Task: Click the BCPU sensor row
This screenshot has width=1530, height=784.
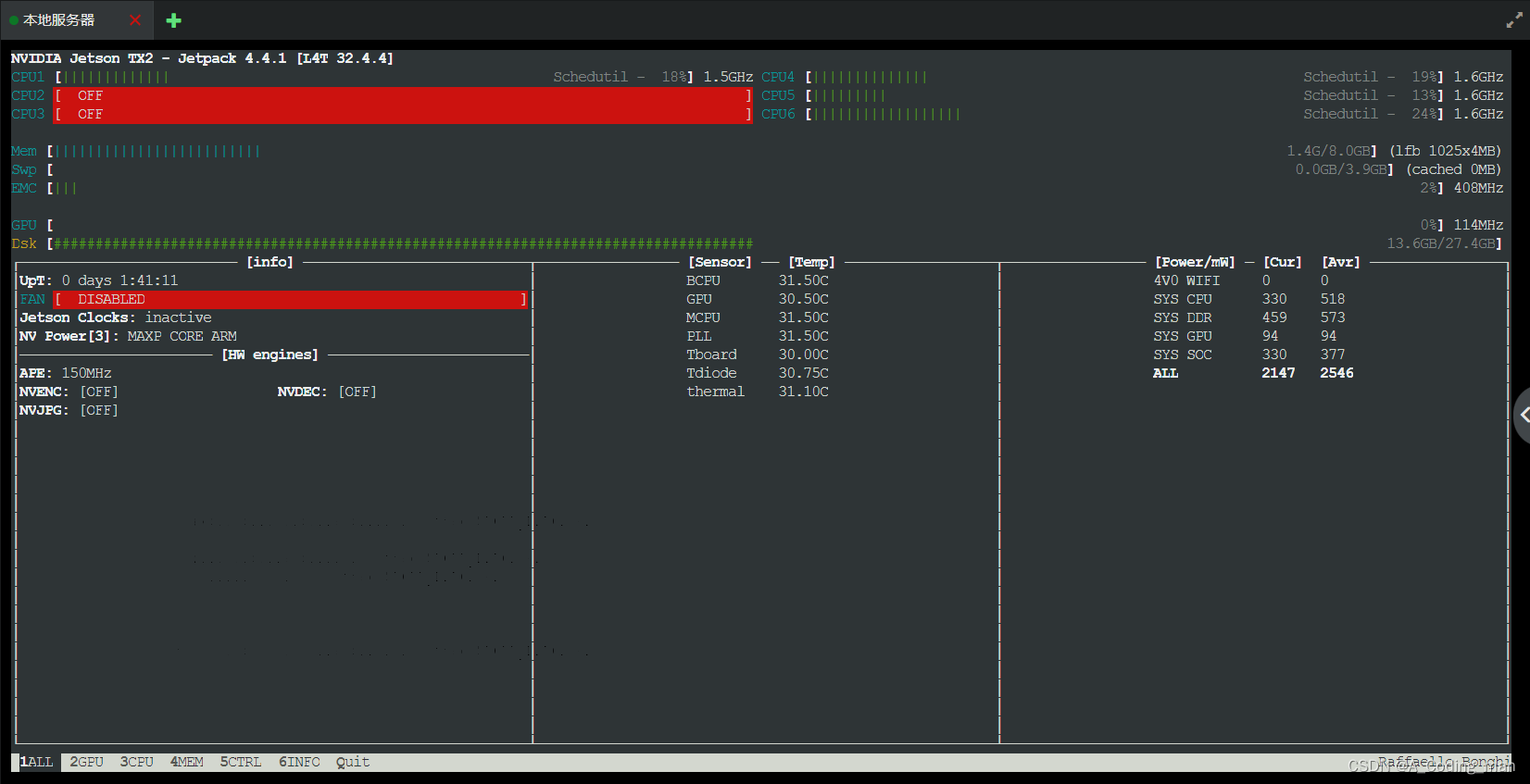Action: [758, 280]
